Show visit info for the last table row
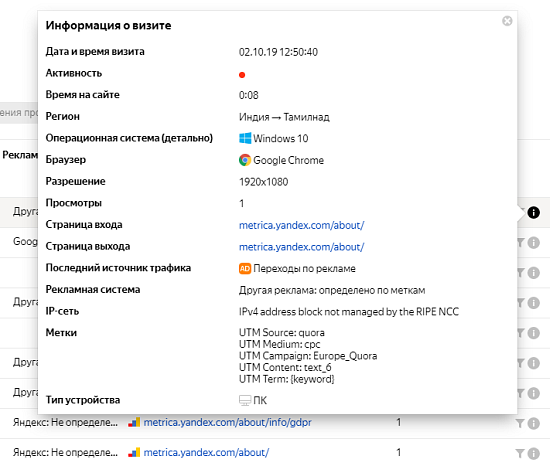 [x=534, y=453]
